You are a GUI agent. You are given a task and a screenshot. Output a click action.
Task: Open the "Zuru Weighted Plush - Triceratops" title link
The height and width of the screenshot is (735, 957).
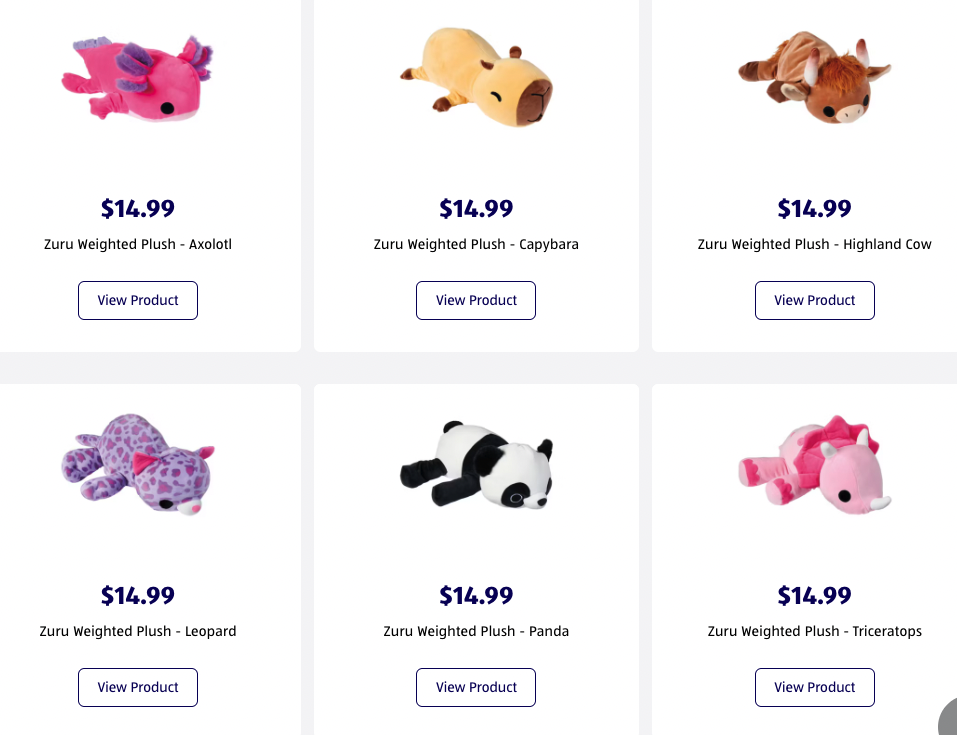(x=814, y=631)
